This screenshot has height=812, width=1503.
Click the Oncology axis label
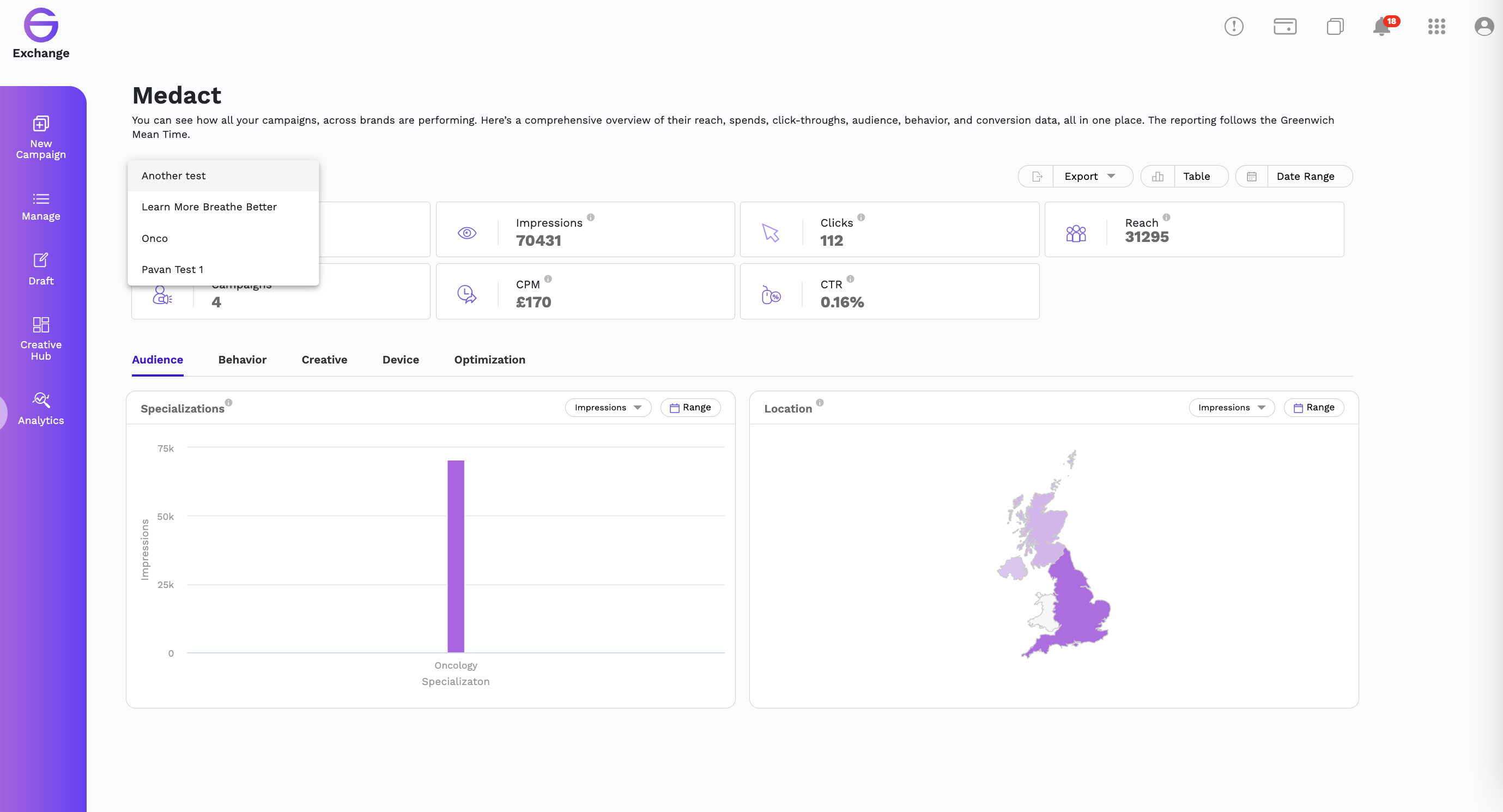coord(456,665)
